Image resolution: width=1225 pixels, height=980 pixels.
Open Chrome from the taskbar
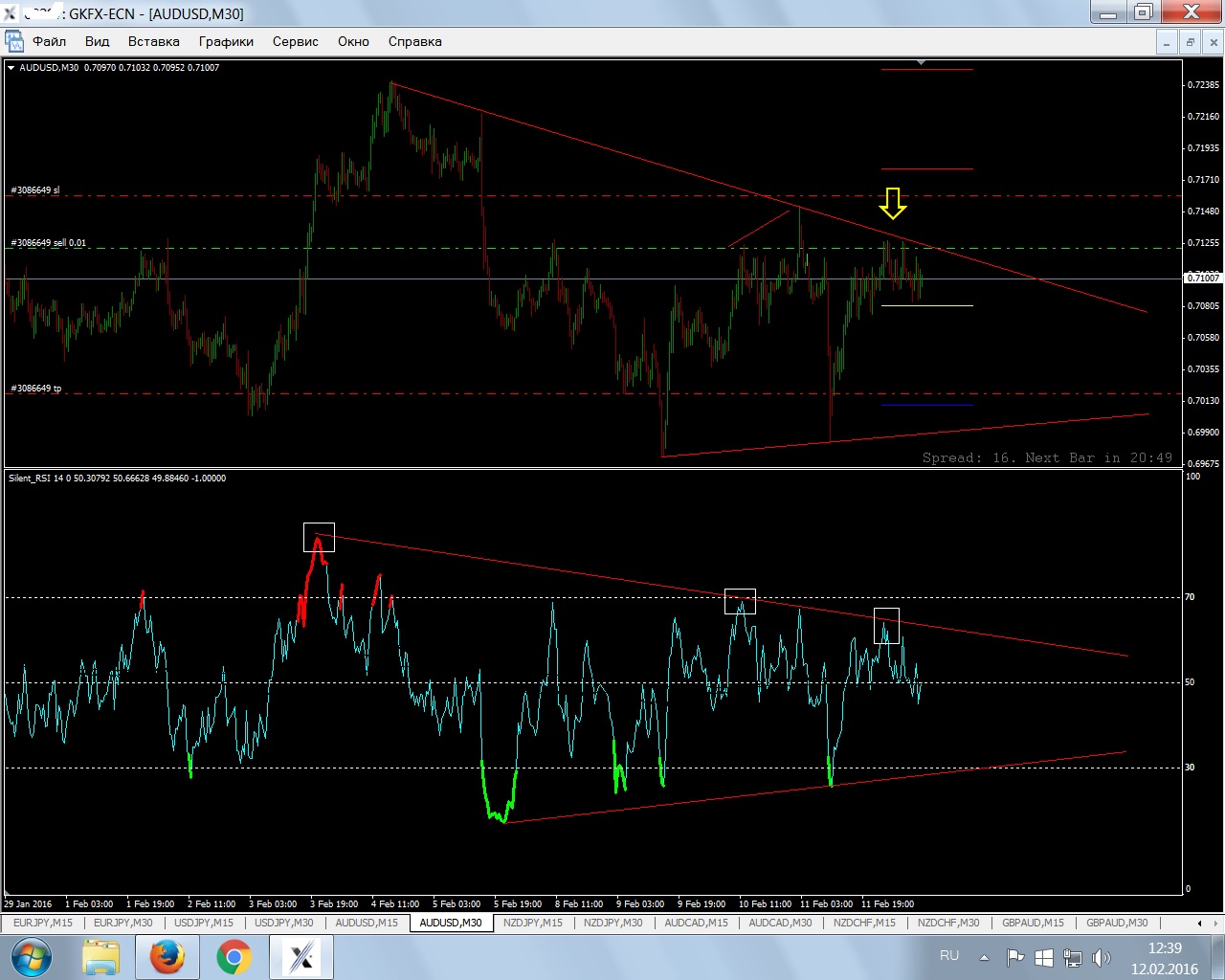click(x=234, y=957)
